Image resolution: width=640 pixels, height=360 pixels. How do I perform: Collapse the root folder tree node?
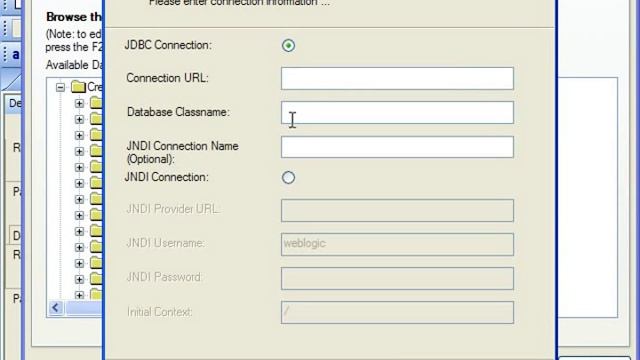(60, 87)
